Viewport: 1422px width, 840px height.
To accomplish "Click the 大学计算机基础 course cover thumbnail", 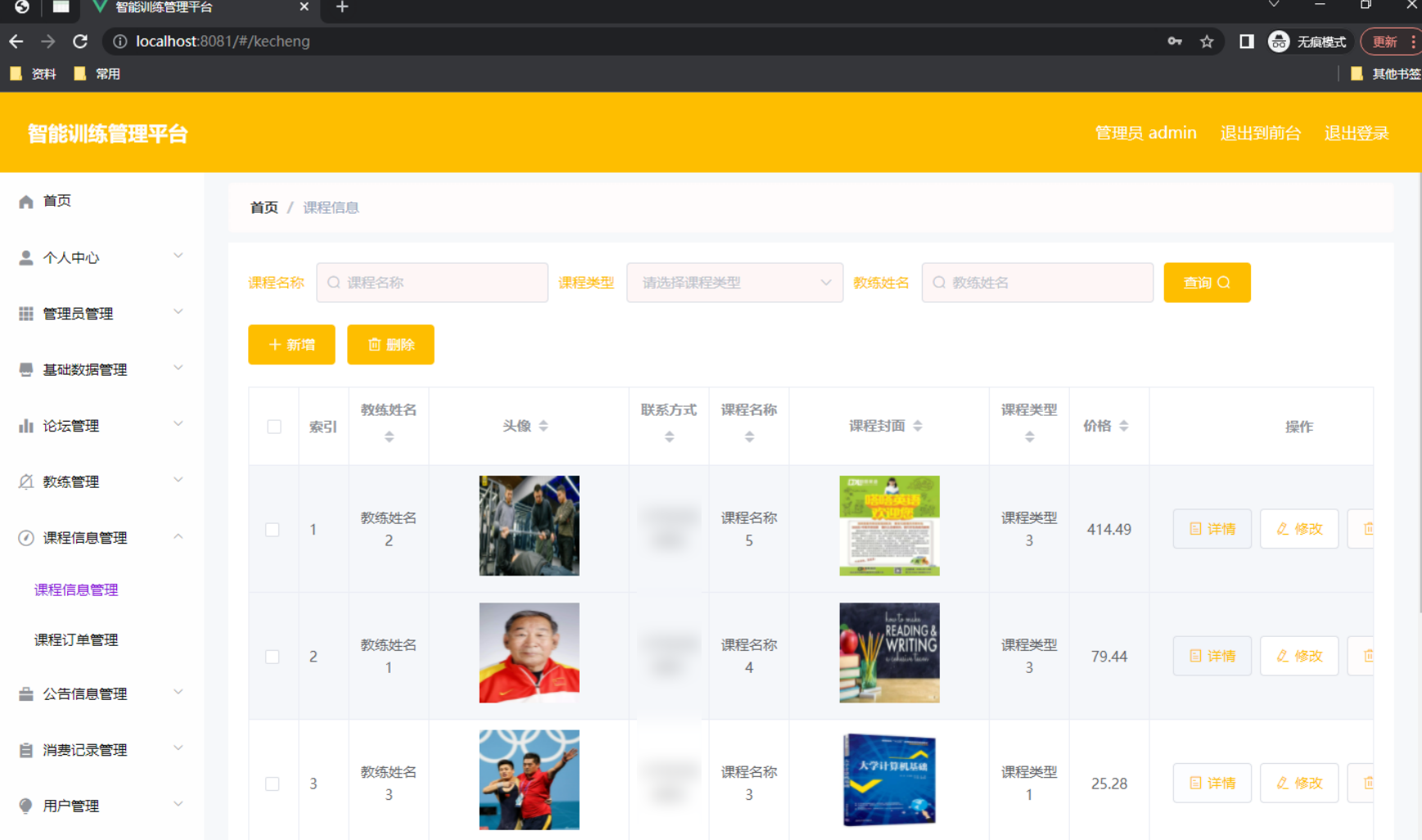I will pos(889,779).
